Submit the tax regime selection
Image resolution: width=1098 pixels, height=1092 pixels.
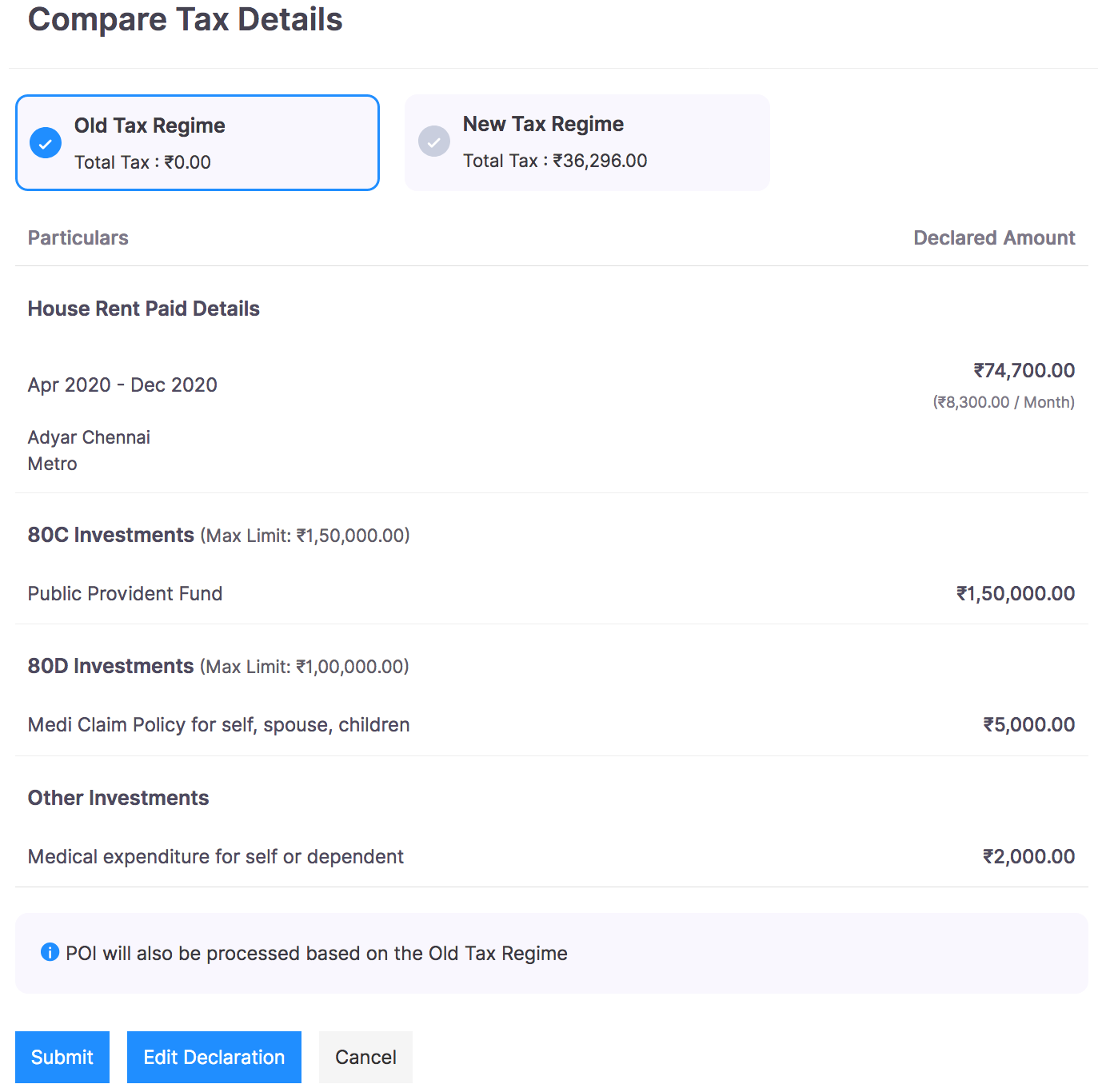click(x=62, y=1057)
